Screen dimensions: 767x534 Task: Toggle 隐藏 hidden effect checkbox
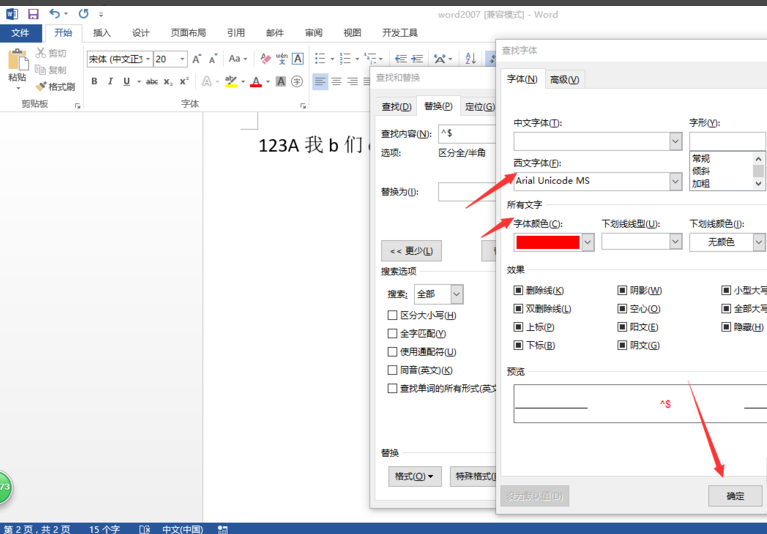(x=726, y=327)
